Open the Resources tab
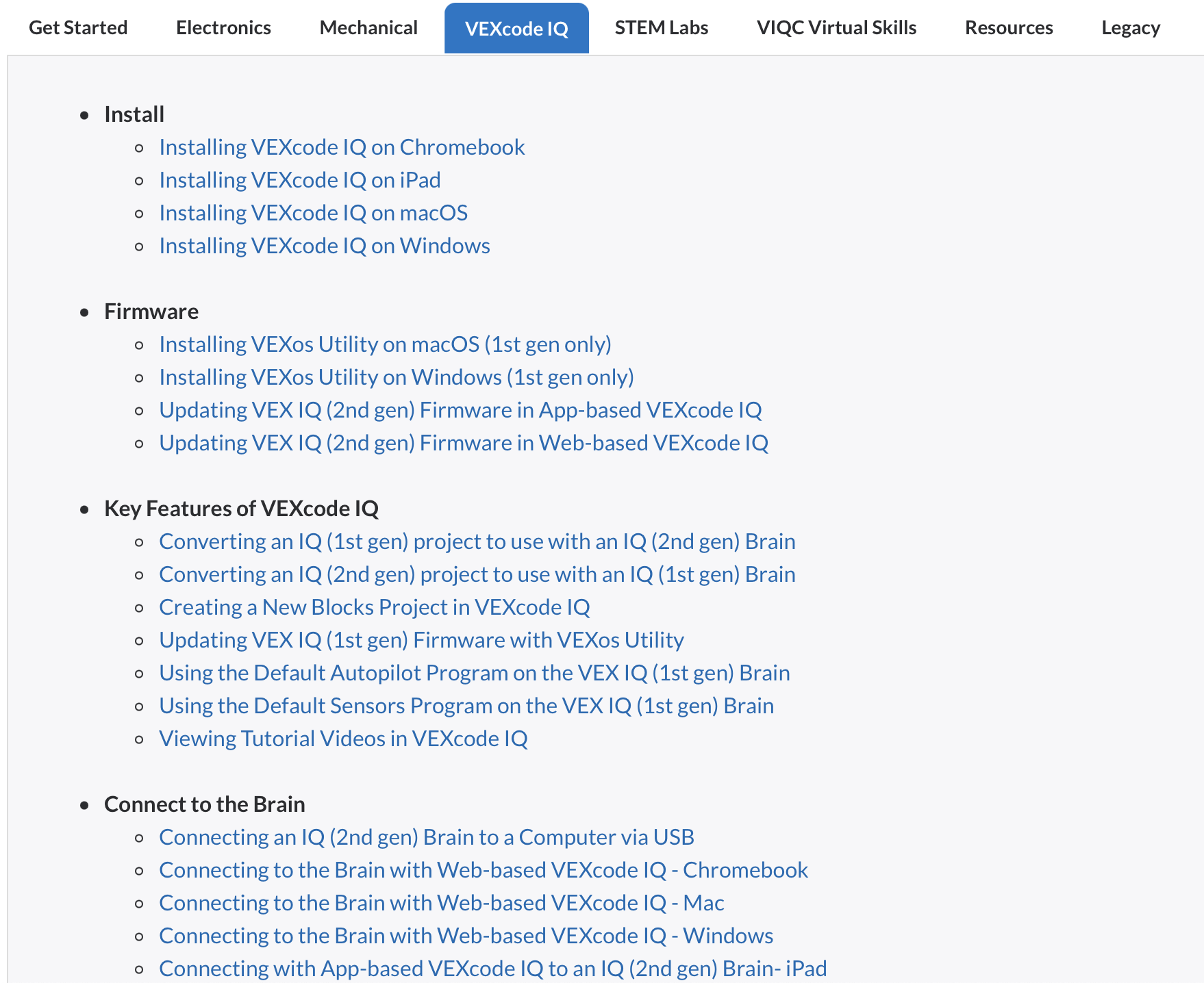This screenshot has width=1204, height=983. coord(1009,27)
